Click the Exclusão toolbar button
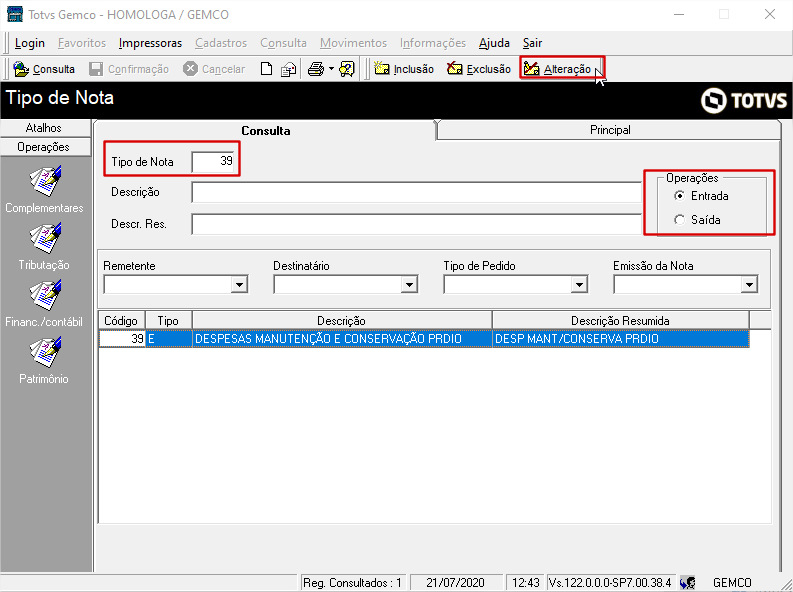 pos(479,69)
